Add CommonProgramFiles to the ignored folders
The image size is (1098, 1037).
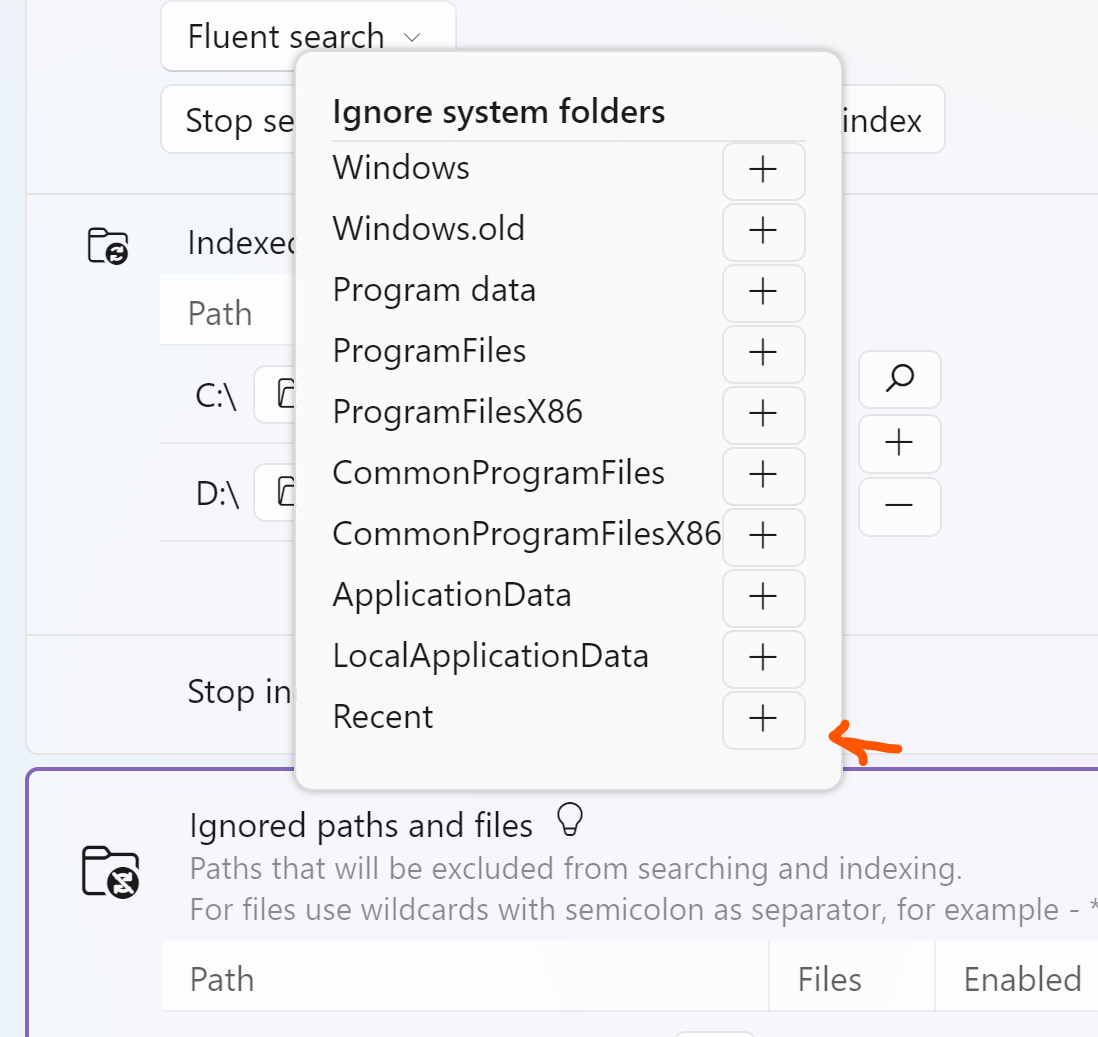763,476
